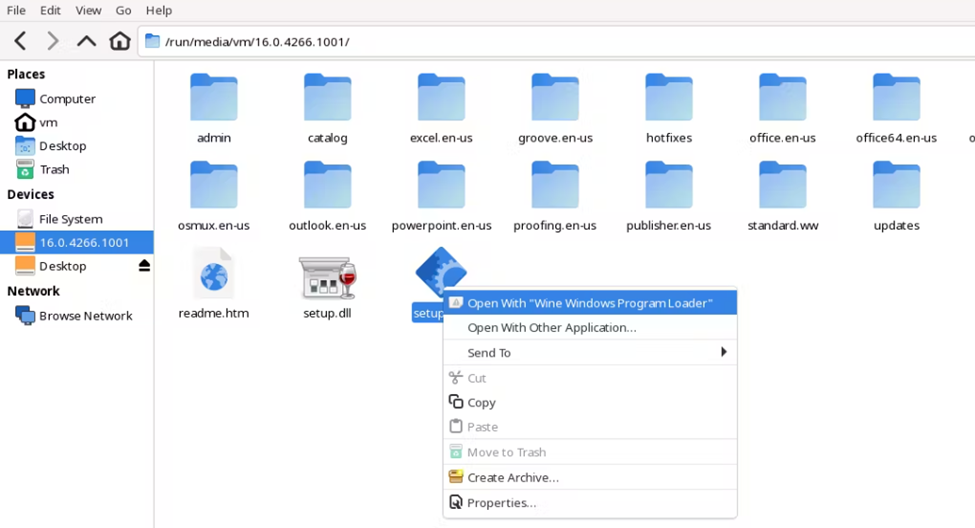
Task: Open Browse Network in sidebar
Action: click(x=85, y=315)
